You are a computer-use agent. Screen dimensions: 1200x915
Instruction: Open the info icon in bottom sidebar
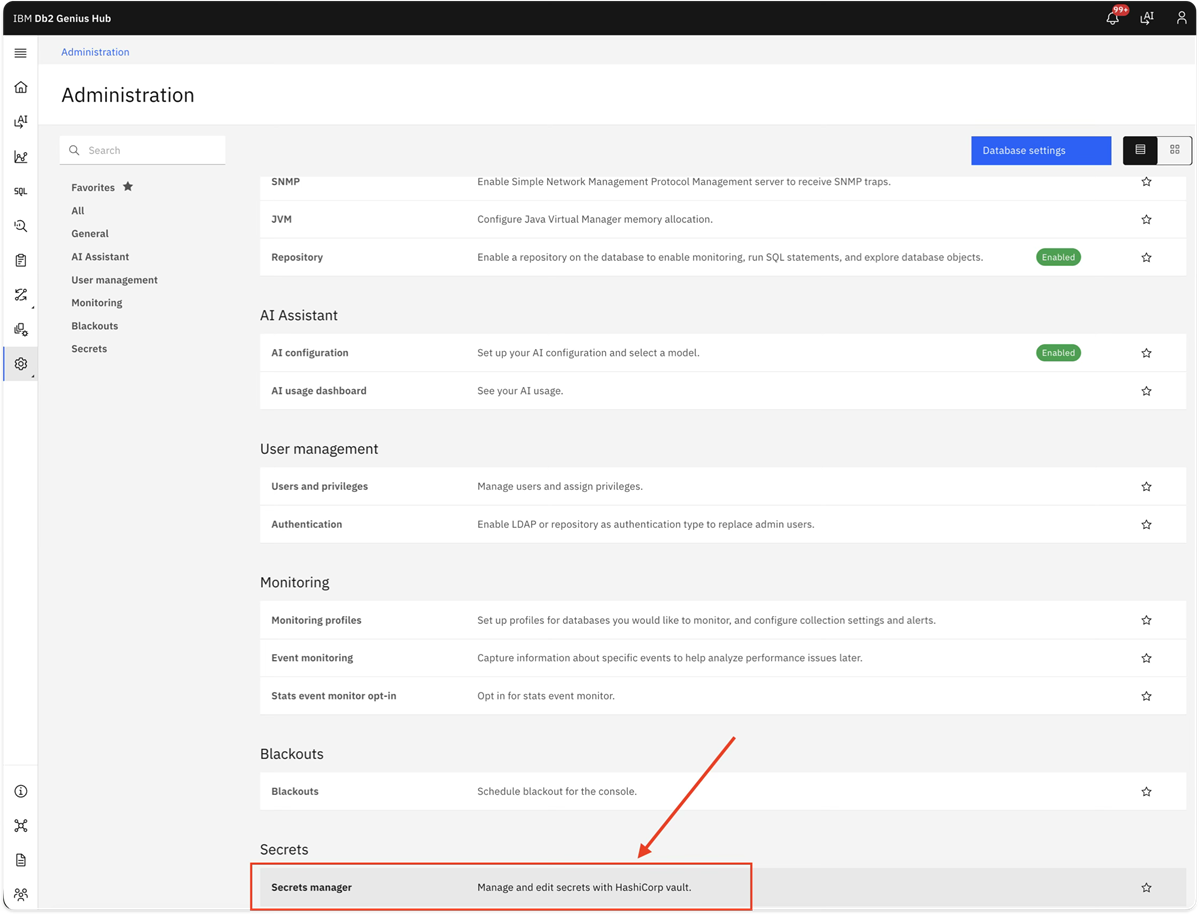pyautogui.click(x=20, y=791)
